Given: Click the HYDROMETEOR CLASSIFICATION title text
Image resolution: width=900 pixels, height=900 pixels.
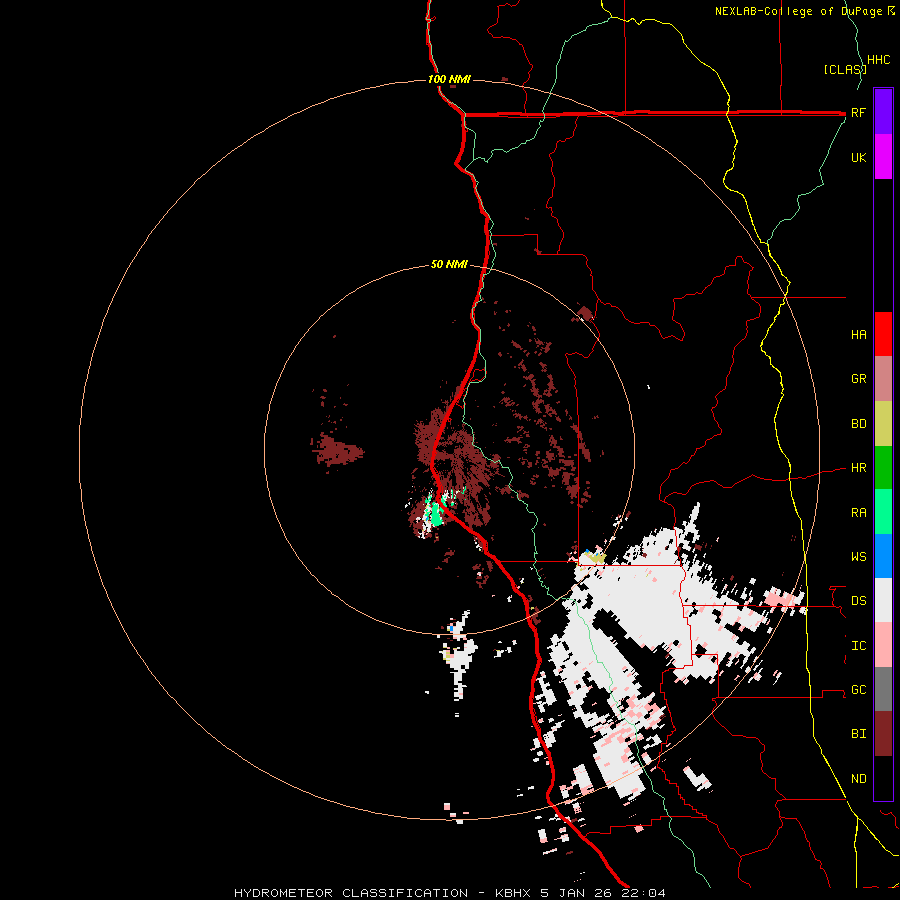Looking at the screenshot, I should point(351,893).
